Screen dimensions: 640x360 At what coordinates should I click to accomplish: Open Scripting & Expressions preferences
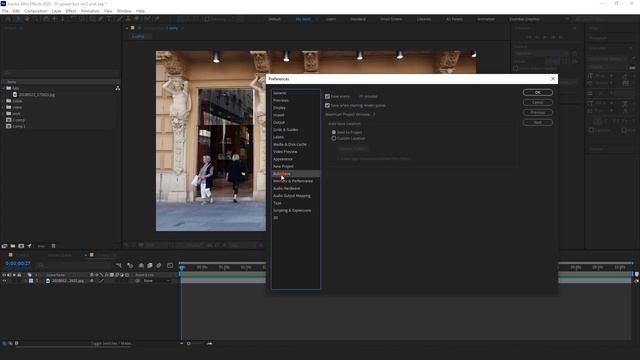292,211
